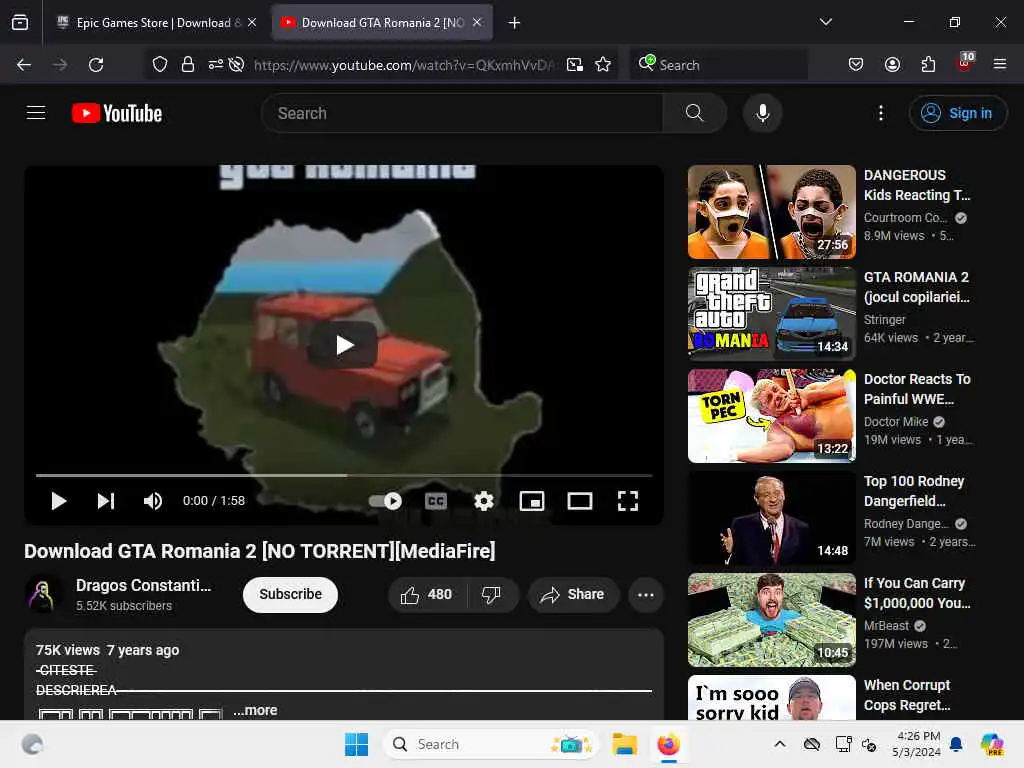Close the Epic Games Store tab
The image size is (1024, 768).
[x=252, y=22]
